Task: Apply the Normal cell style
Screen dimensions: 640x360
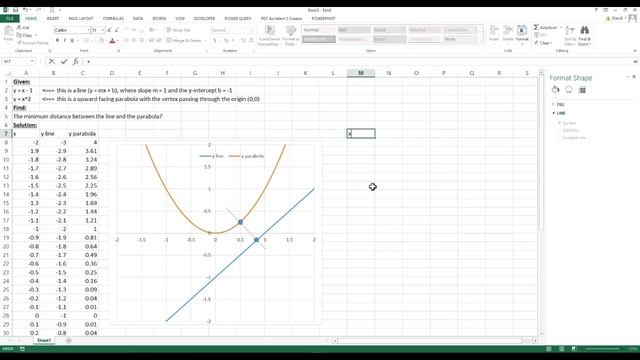Action: pos(319,30)
